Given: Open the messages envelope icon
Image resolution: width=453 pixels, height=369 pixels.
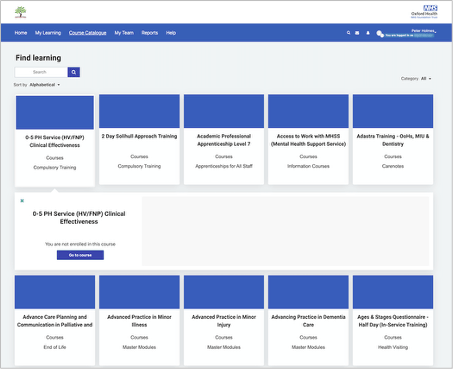Looking at the screenshot, I should (x=357, y=33).
